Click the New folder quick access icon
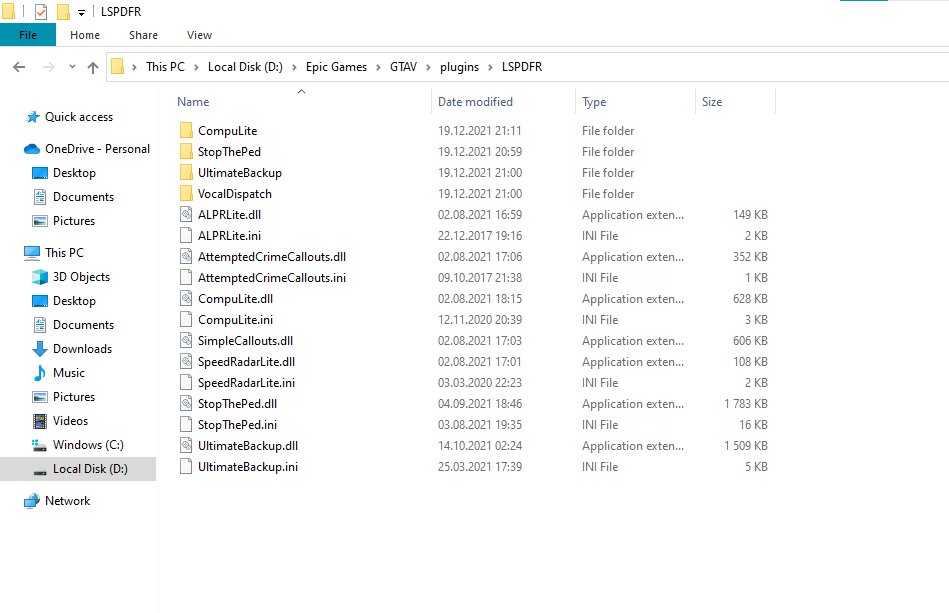The height and width of the screenshot is (613, 949). pyautogui.click(x=63, y=11)
